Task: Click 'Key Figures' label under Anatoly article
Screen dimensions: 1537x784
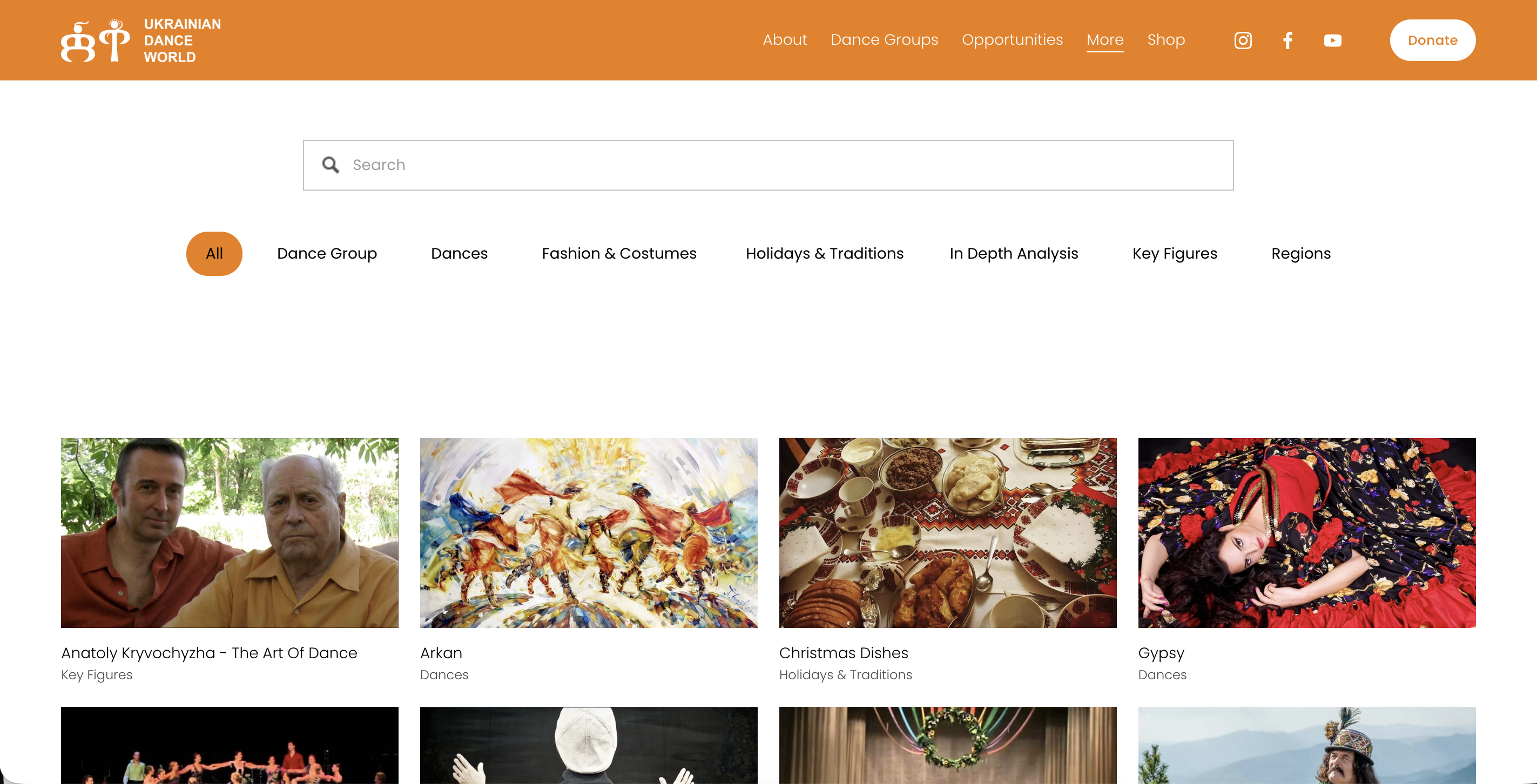Action: (x=97, y=675)
